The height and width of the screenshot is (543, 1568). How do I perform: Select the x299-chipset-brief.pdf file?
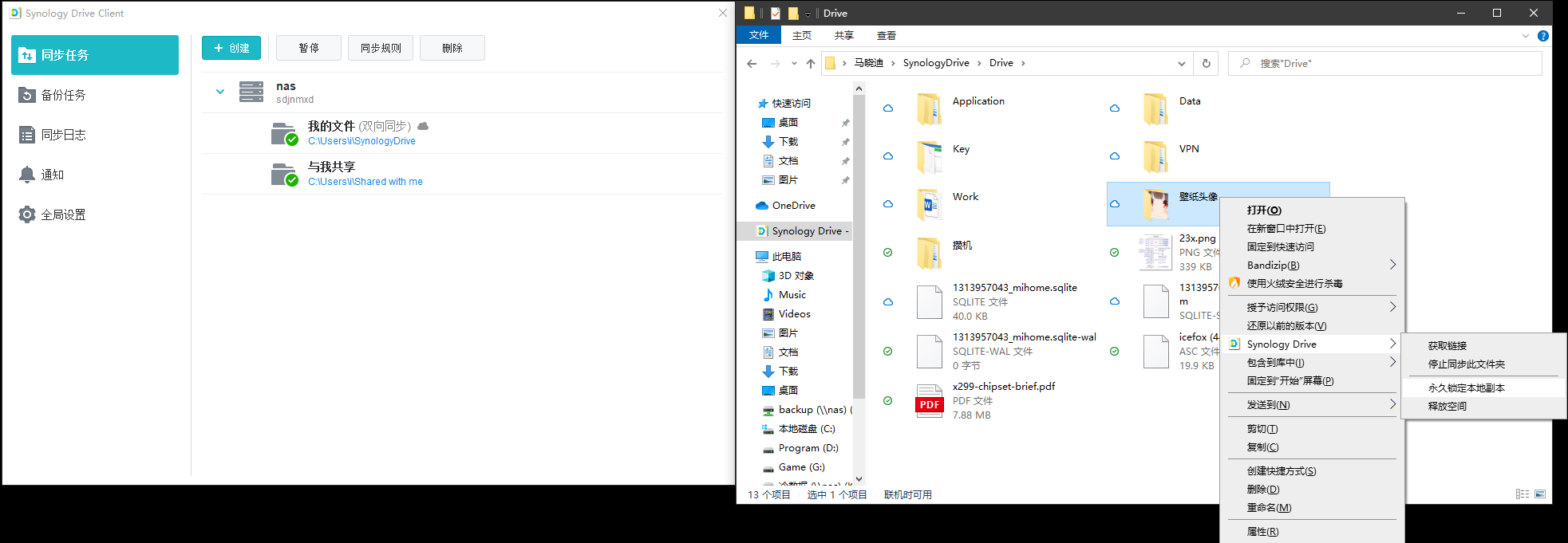1004,387
